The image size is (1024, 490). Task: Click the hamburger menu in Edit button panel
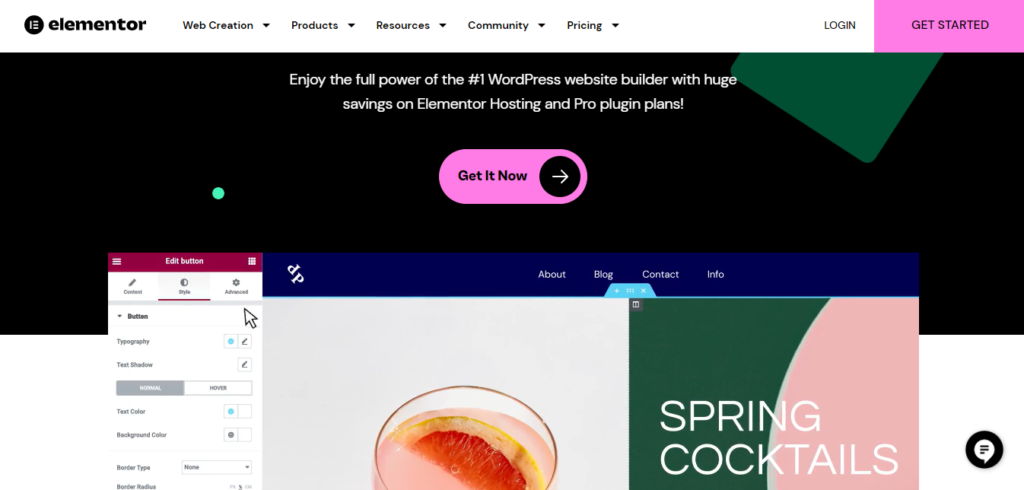[117, 261]
